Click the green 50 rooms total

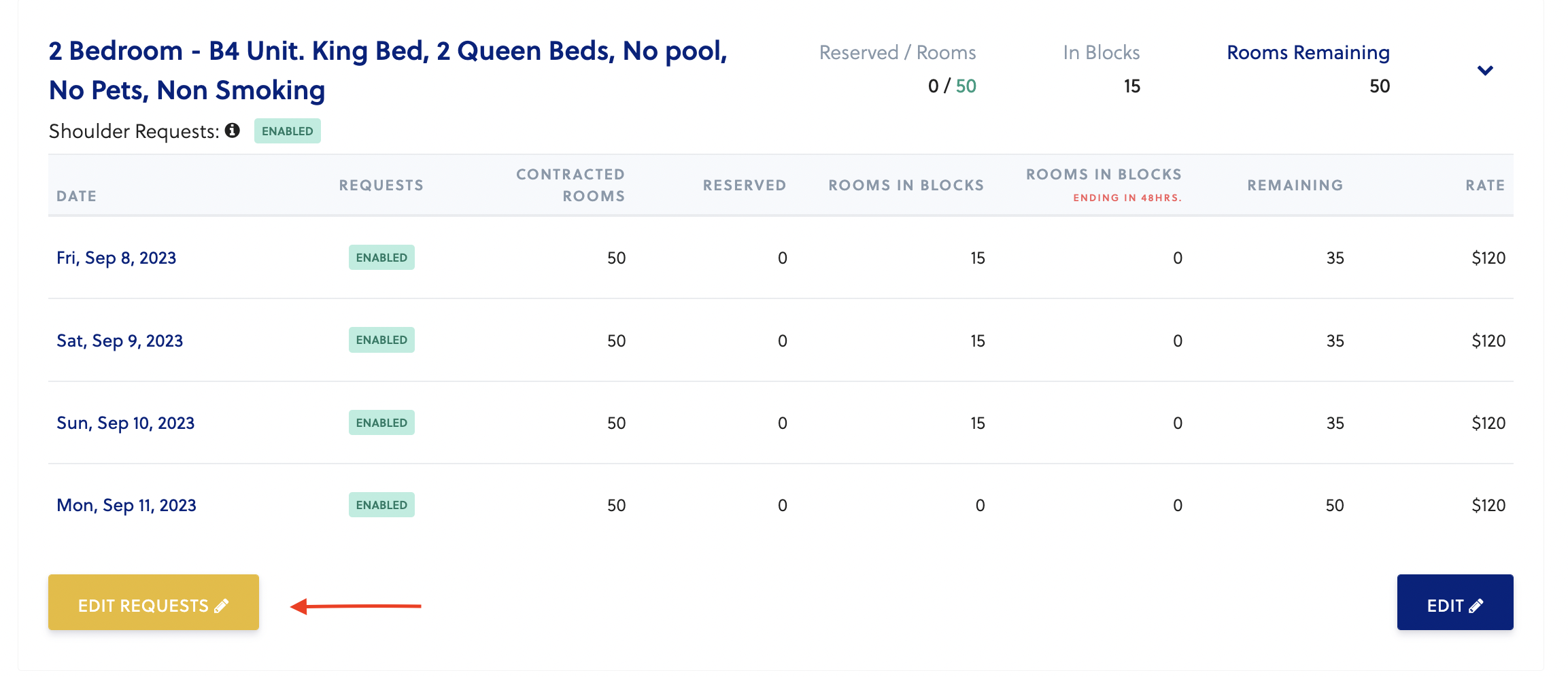pos(966,86)
